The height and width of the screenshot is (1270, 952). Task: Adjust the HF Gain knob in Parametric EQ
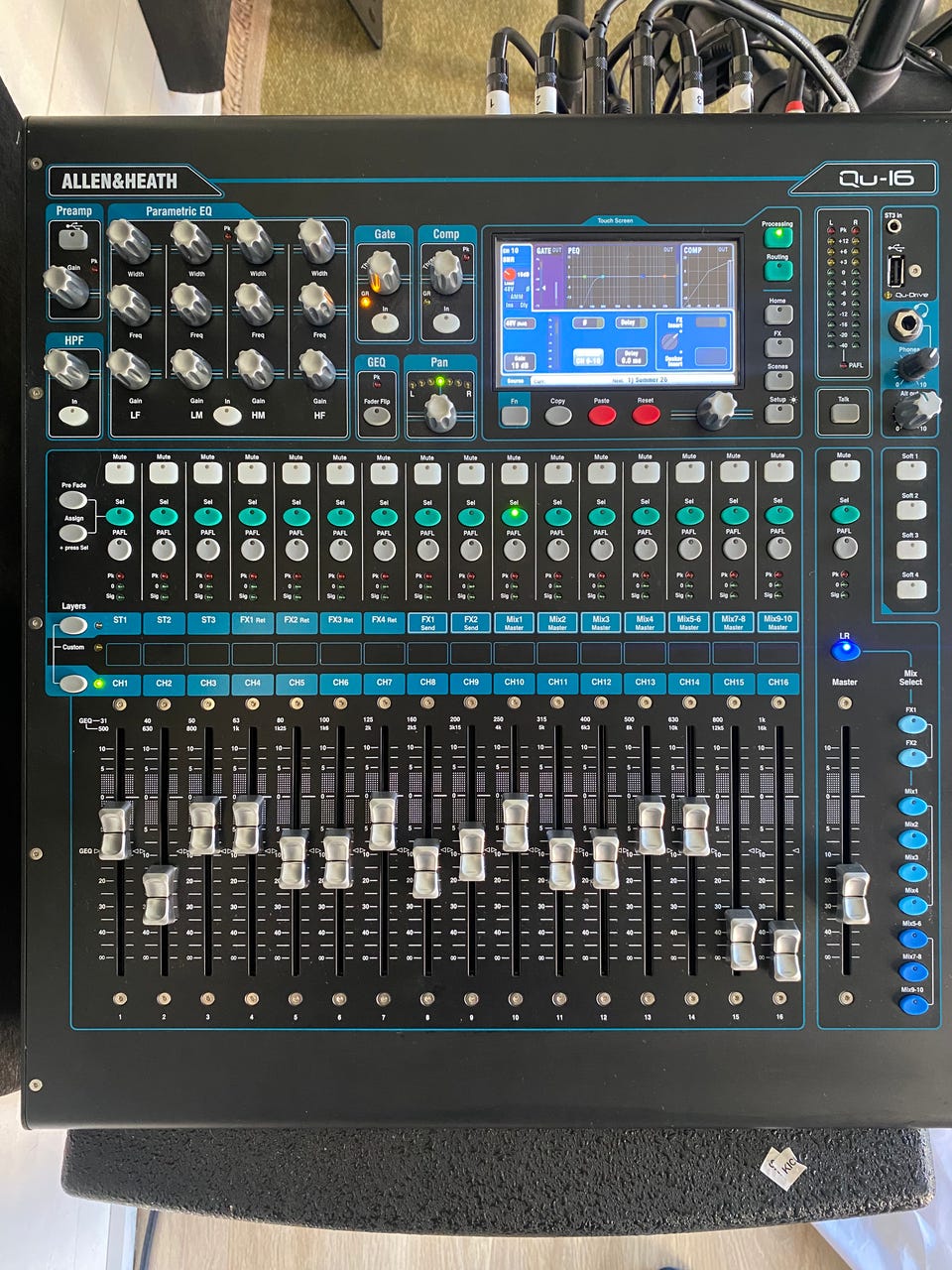(317, 368)
